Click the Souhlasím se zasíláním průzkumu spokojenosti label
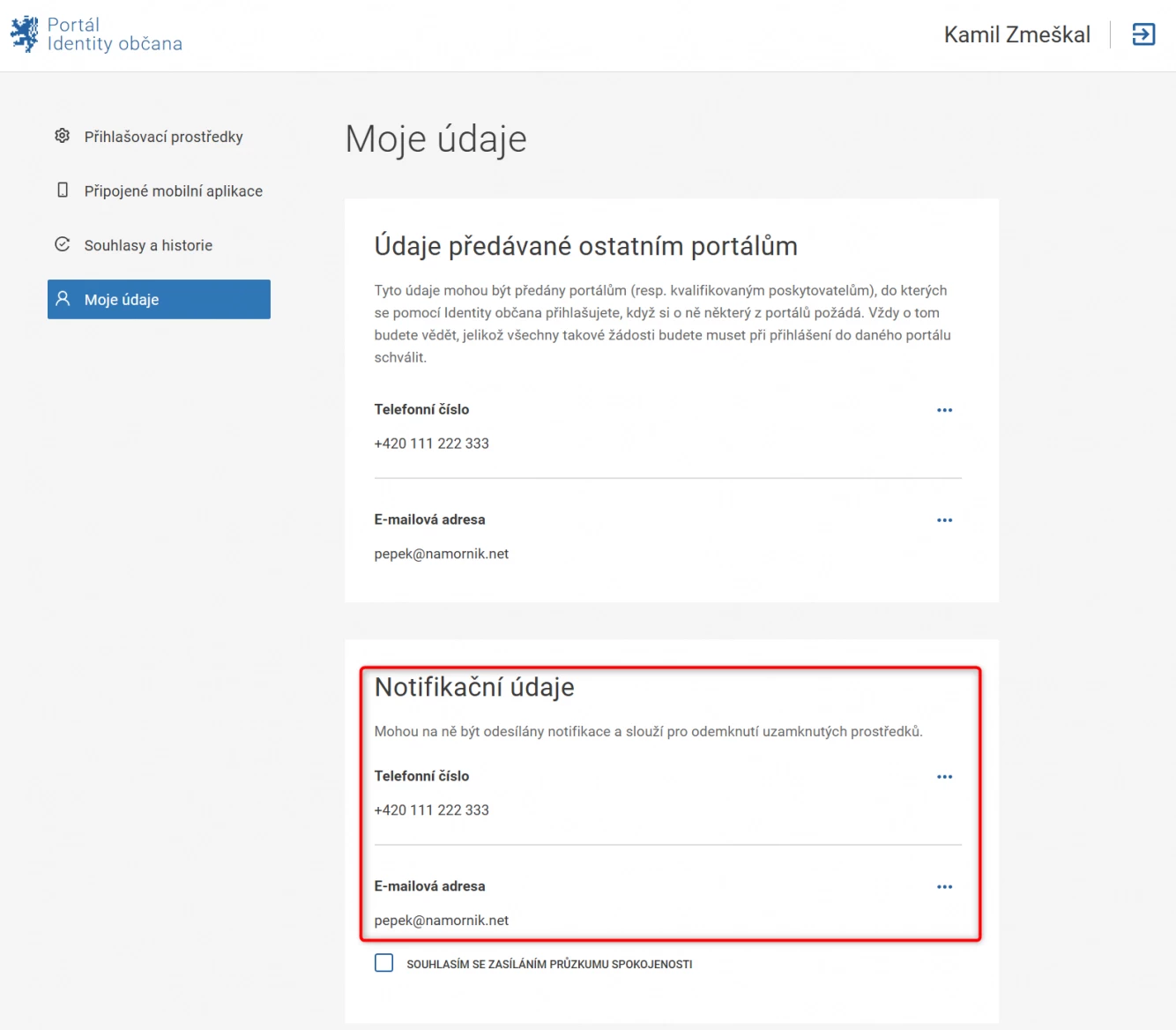The image size is (1176, 1030). click(x=549, y=965)
